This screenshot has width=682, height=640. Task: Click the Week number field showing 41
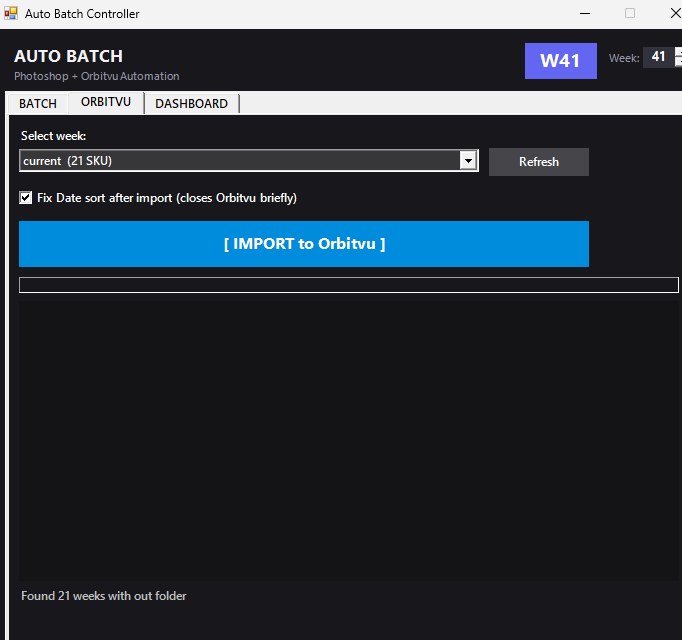(658, 57)
